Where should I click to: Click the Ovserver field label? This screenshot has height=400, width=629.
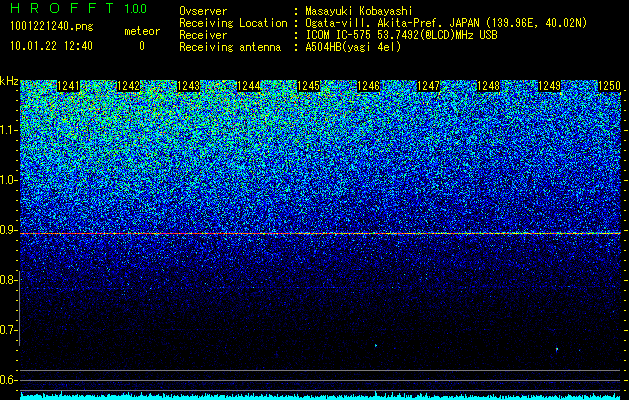(203, 11)
